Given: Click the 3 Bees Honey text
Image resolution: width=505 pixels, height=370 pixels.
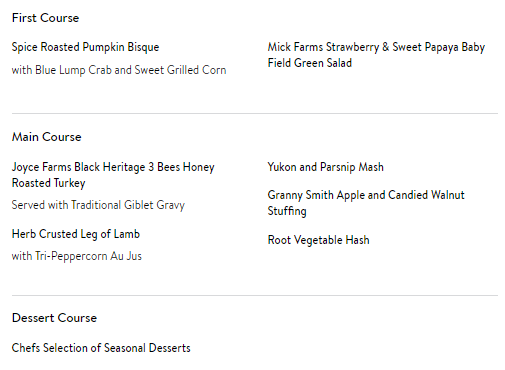Looking at the screenshot, I should click(181, 167).
